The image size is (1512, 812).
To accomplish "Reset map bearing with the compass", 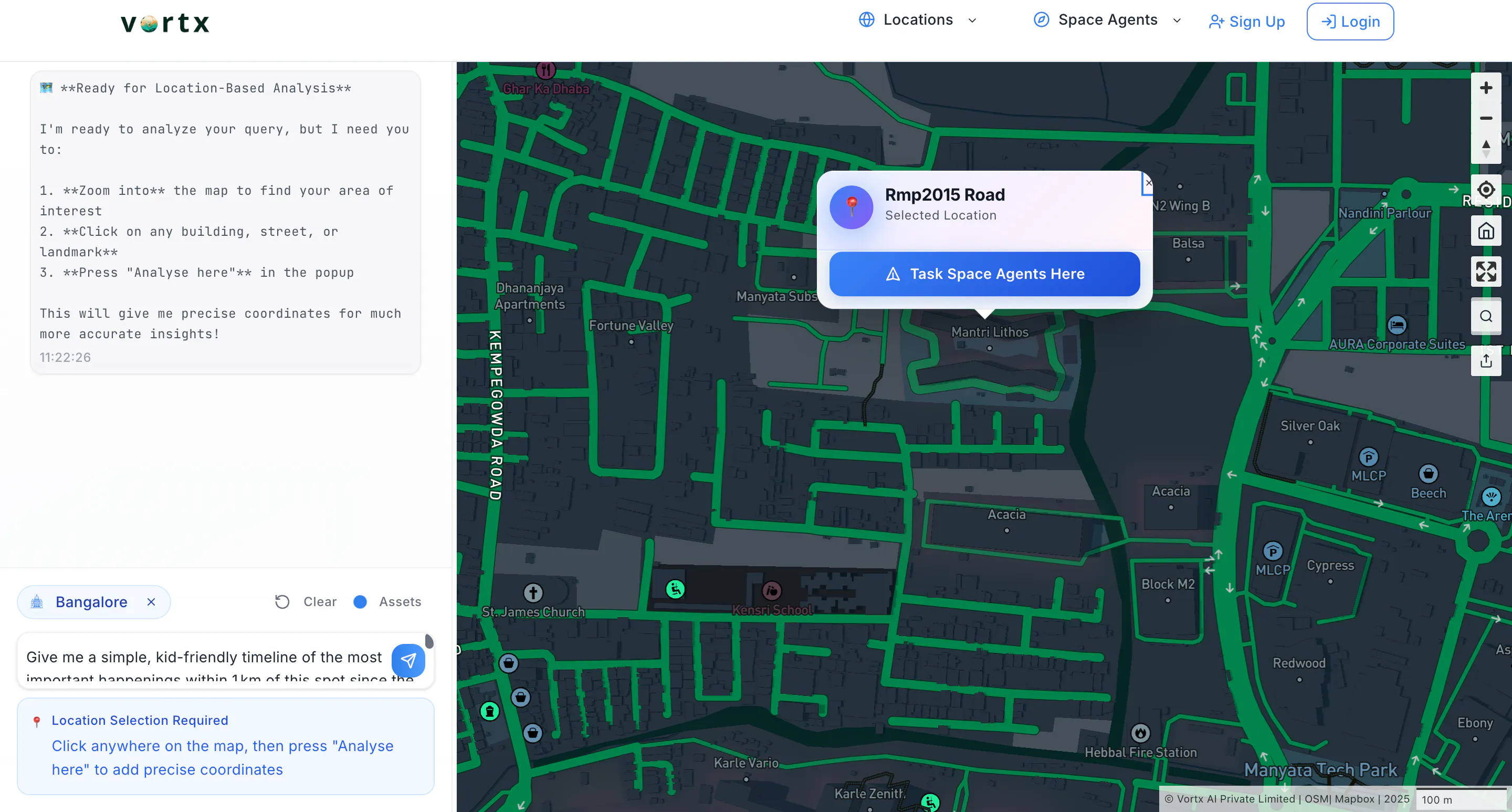I will pos(1486,149).
